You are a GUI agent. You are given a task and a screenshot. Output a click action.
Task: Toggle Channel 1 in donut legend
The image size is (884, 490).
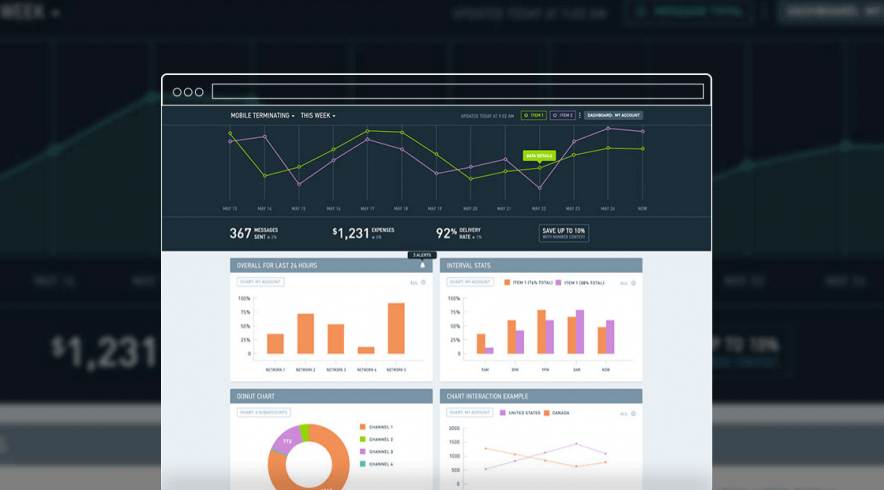coord(376,427)
